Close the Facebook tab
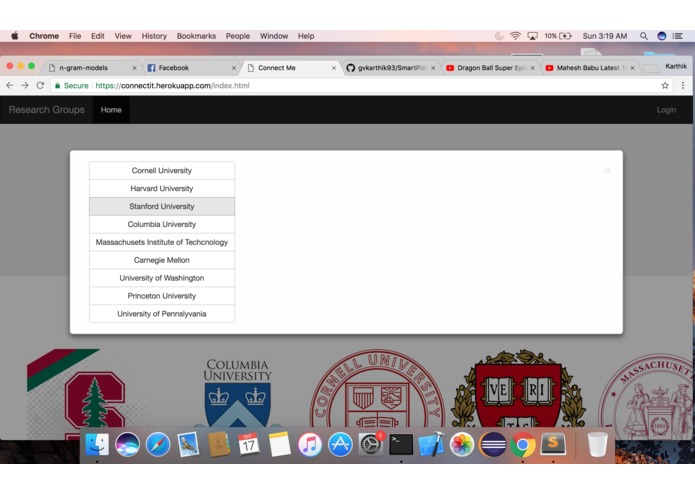This screenshot has height=494, width=695. [234, 68]
